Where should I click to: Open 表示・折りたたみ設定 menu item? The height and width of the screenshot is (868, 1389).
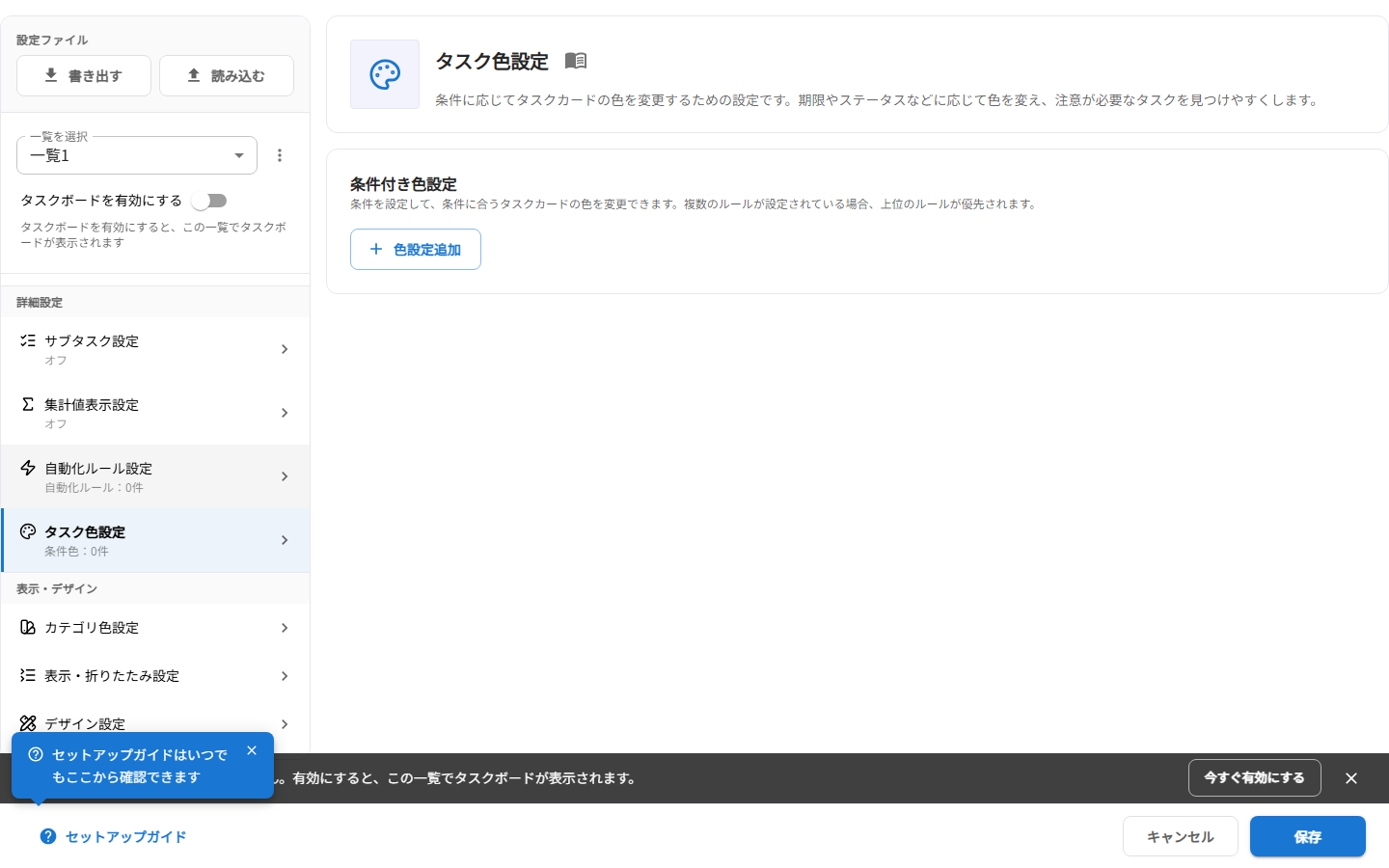(x=155, y=676)
